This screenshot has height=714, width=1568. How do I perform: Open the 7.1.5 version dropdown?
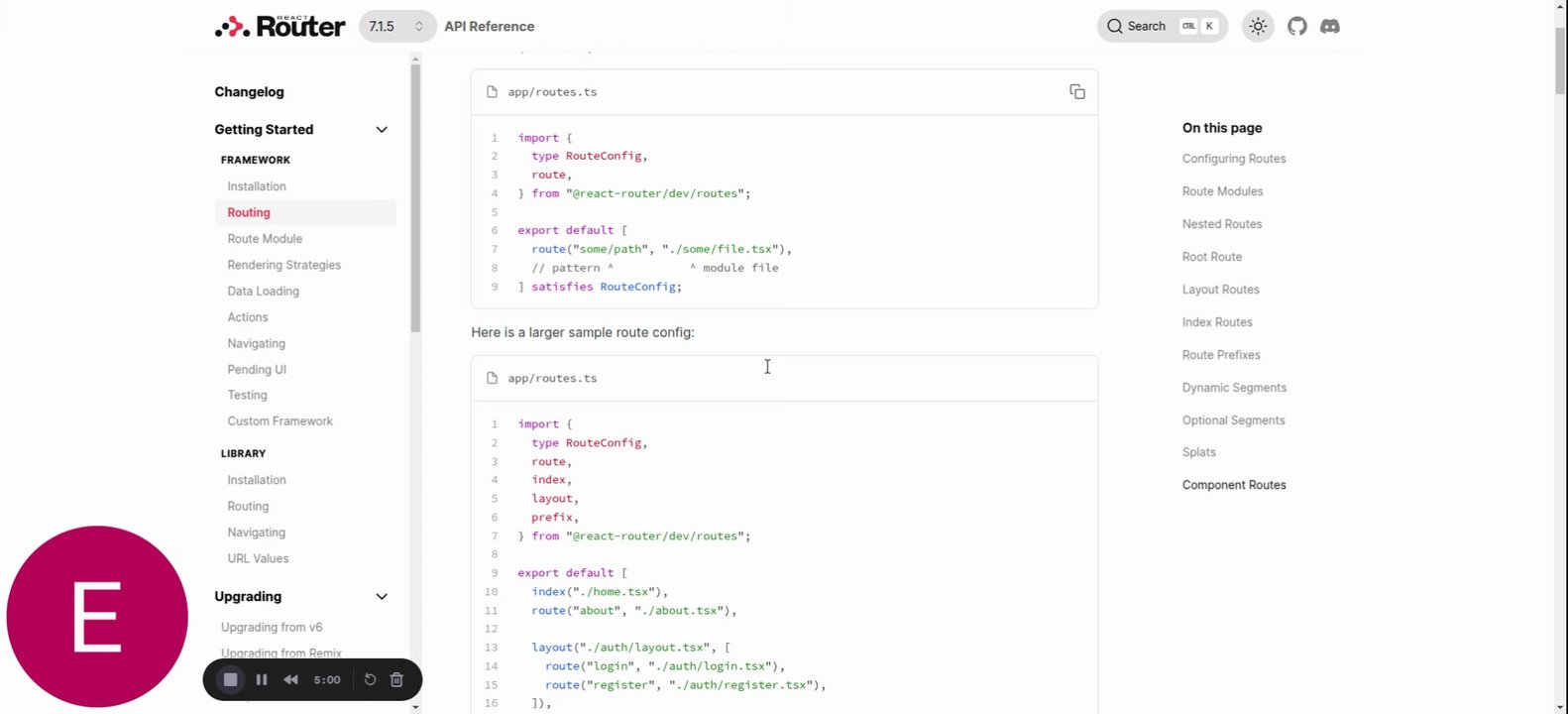[396, 27]
